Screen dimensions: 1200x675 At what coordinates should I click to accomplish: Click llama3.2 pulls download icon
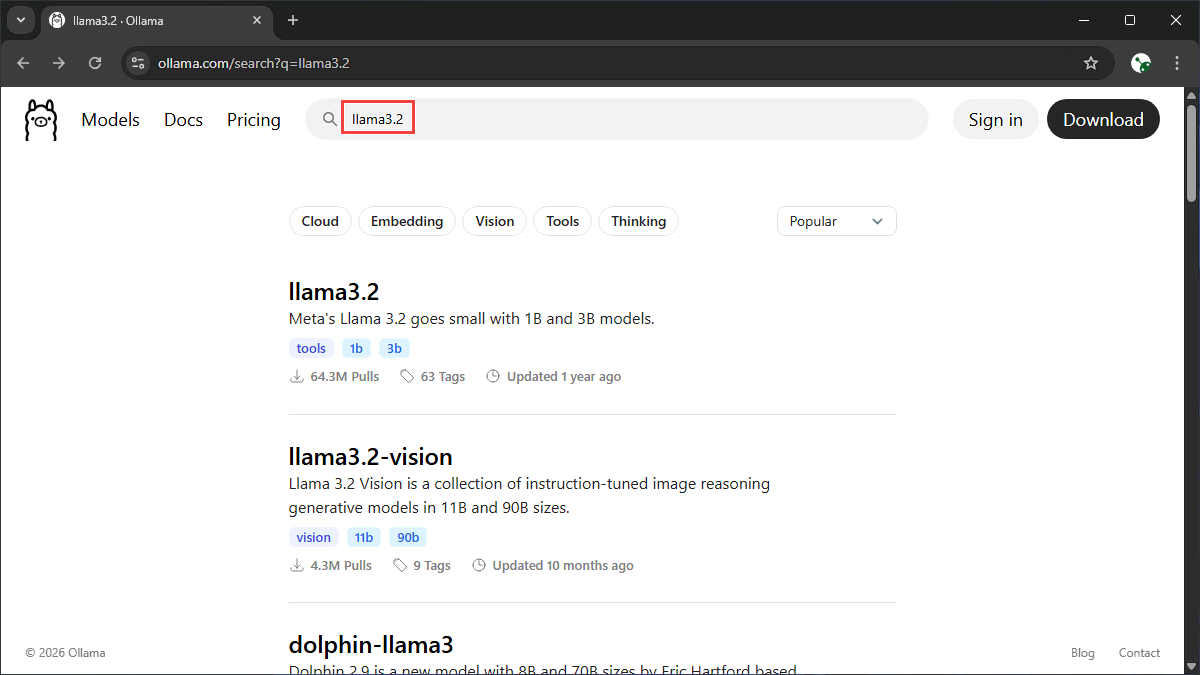pyautogui.click(x=296, y=377)
